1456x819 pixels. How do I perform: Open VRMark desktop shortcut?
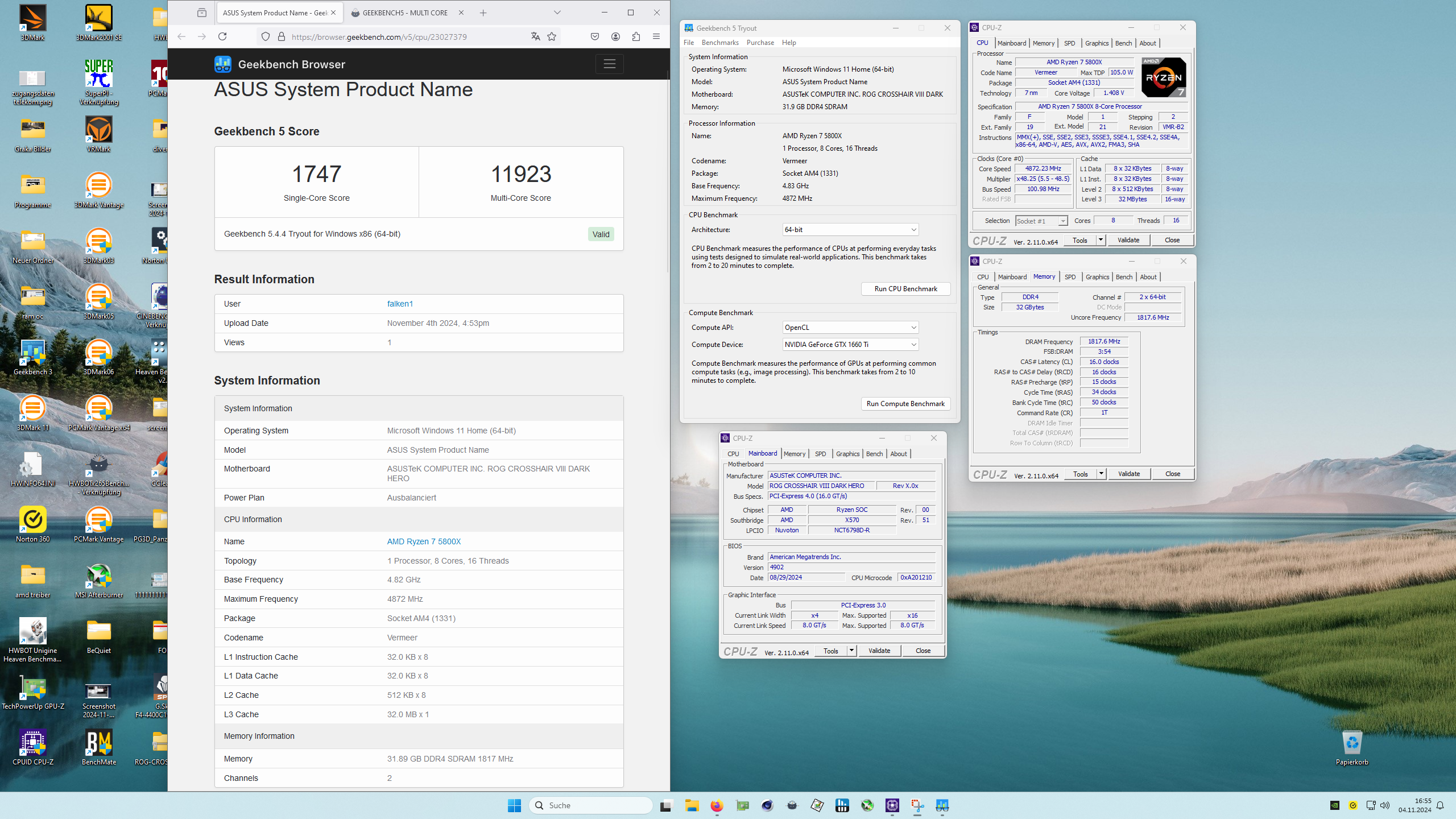click(98, 134)
